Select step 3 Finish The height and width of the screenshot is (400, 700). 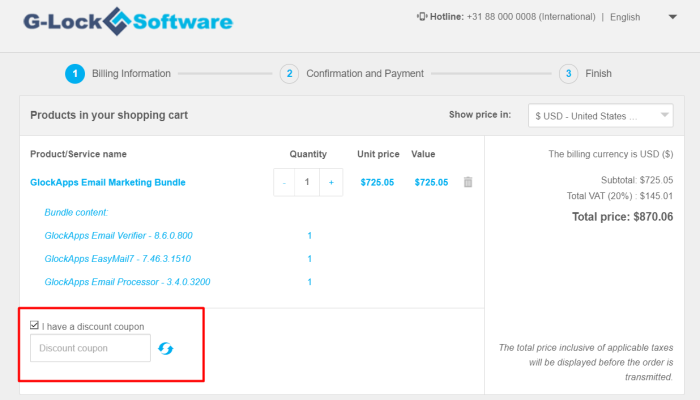585,74
